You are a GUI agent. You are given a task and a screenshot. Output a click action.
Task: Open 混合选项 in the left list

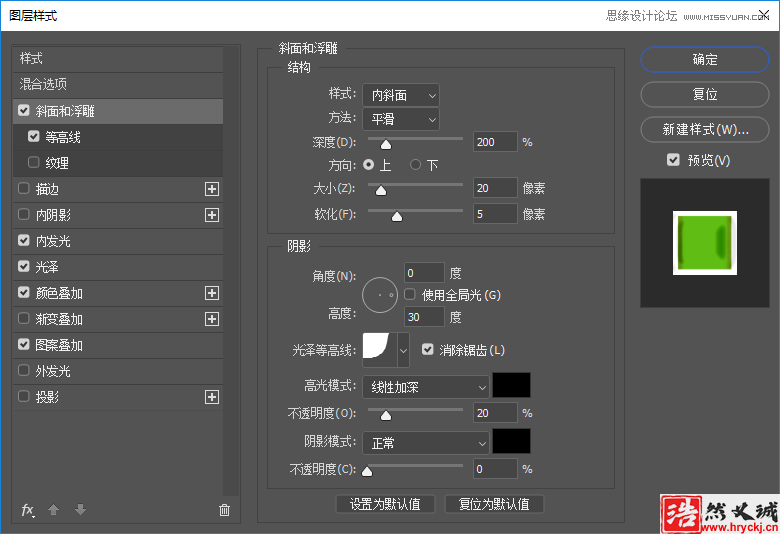click(118, 85)
